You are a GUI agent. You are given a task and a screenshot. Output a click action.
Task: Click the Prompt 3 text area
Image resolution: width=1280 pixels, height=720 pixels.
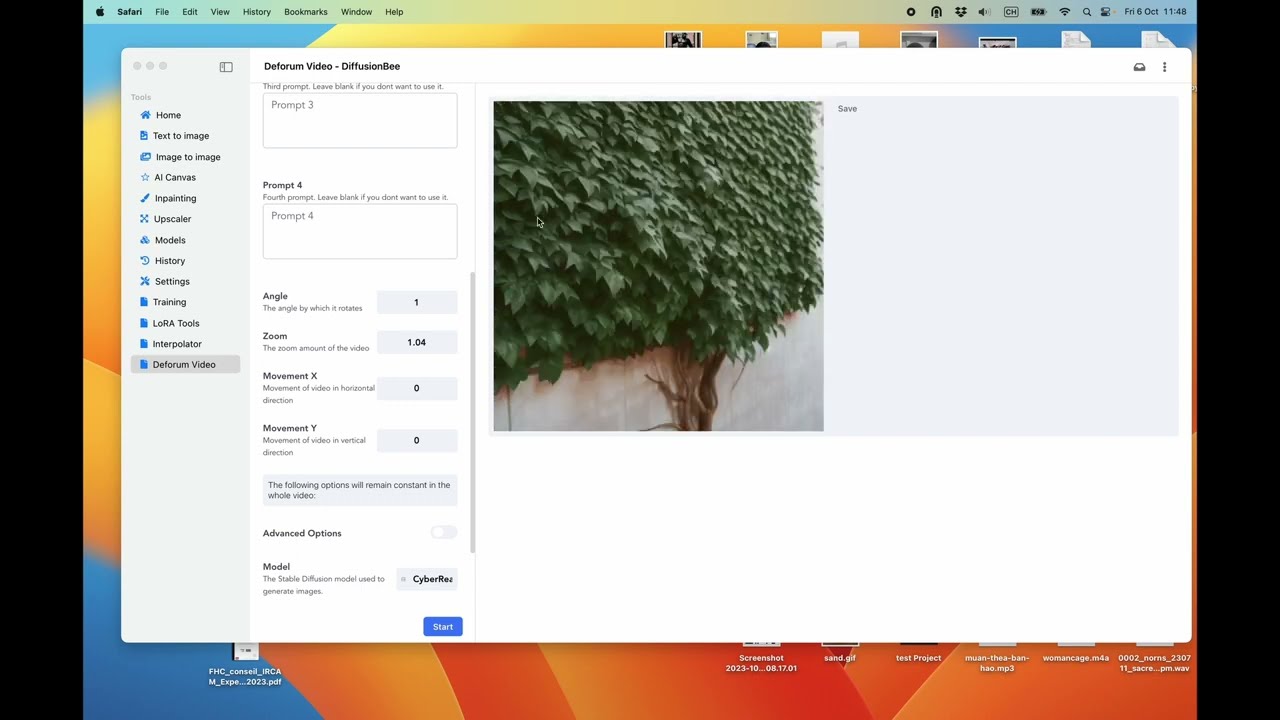click(360, 120)
